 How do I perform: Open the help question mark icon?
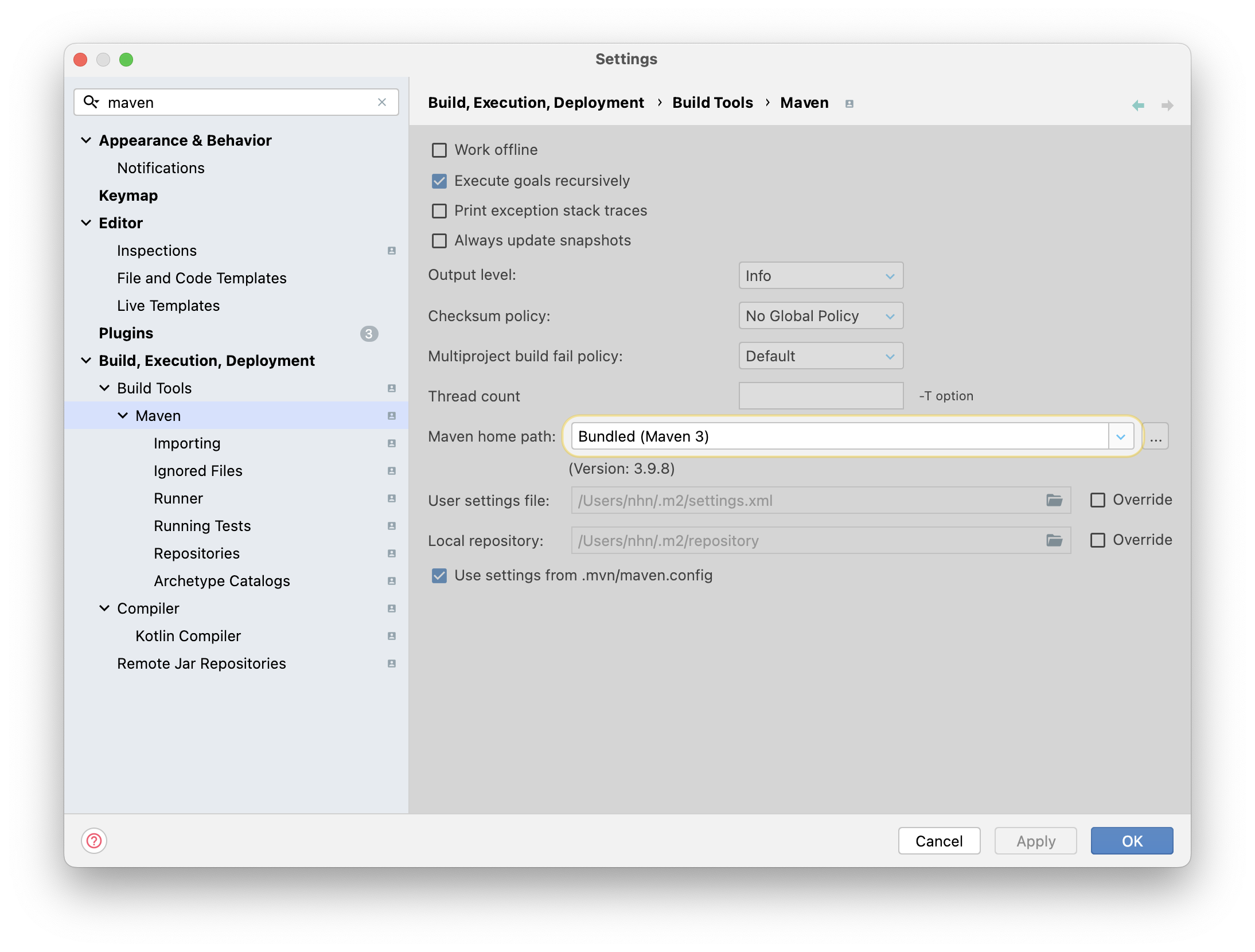coord(94,841)
